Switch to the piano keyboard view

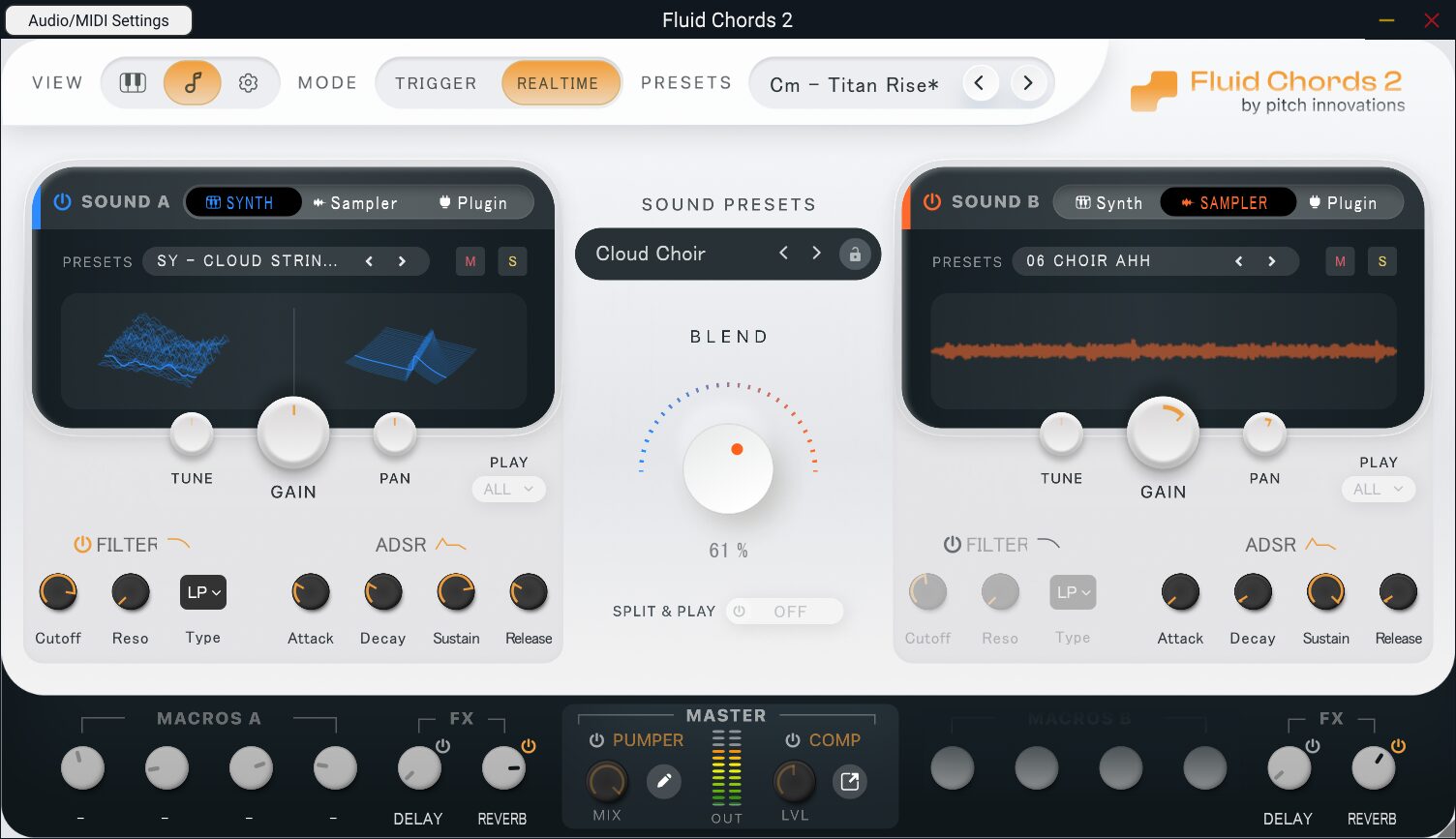(133, 83)
